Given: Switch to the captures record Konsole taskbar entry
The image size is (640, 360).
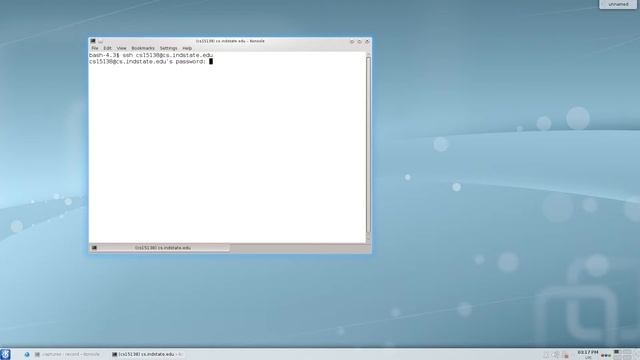Looking at the screenshot, I should click(67, 355).
